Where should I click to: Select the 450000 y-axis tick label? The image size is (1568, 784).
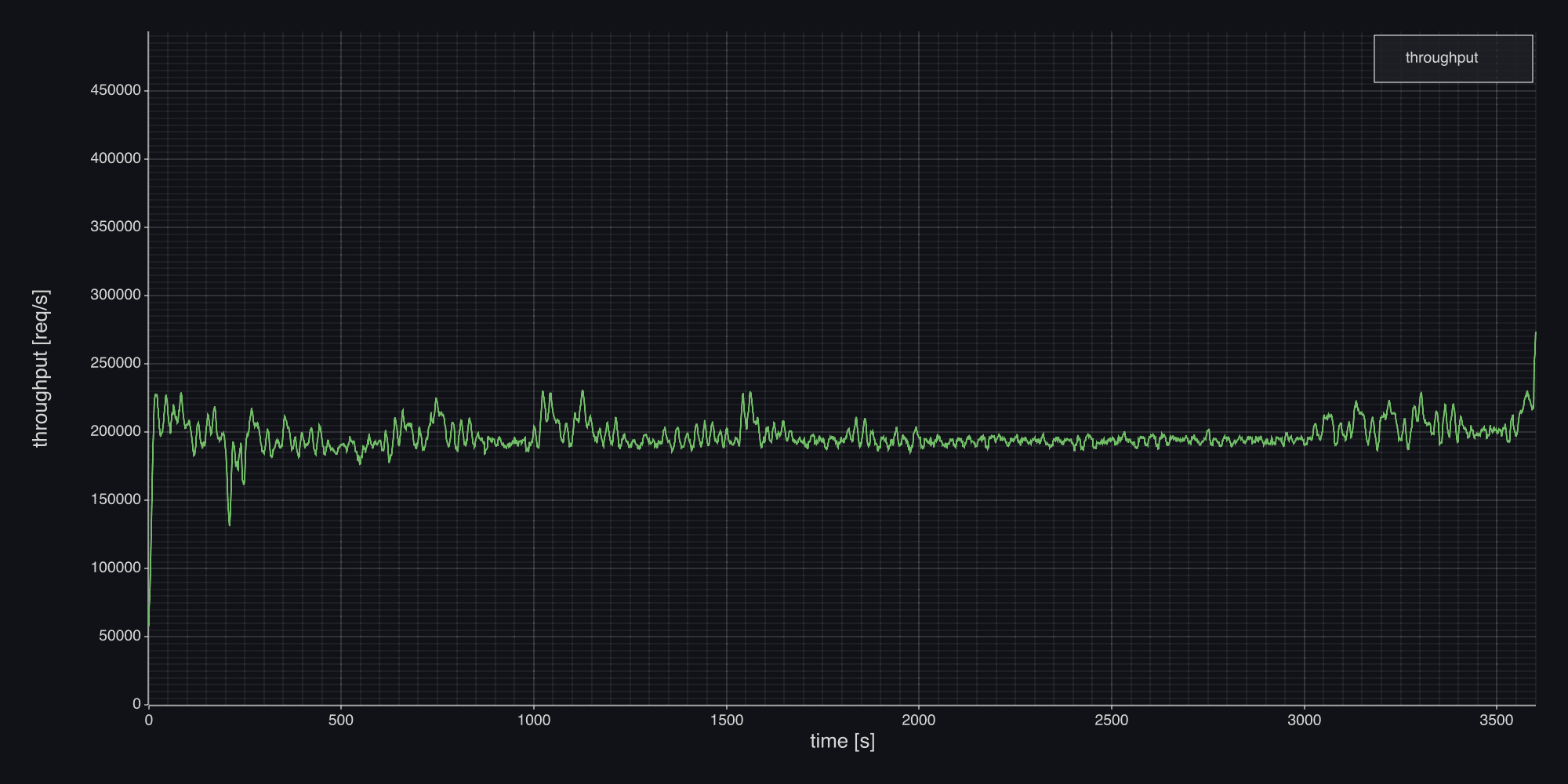pos(115,90)
